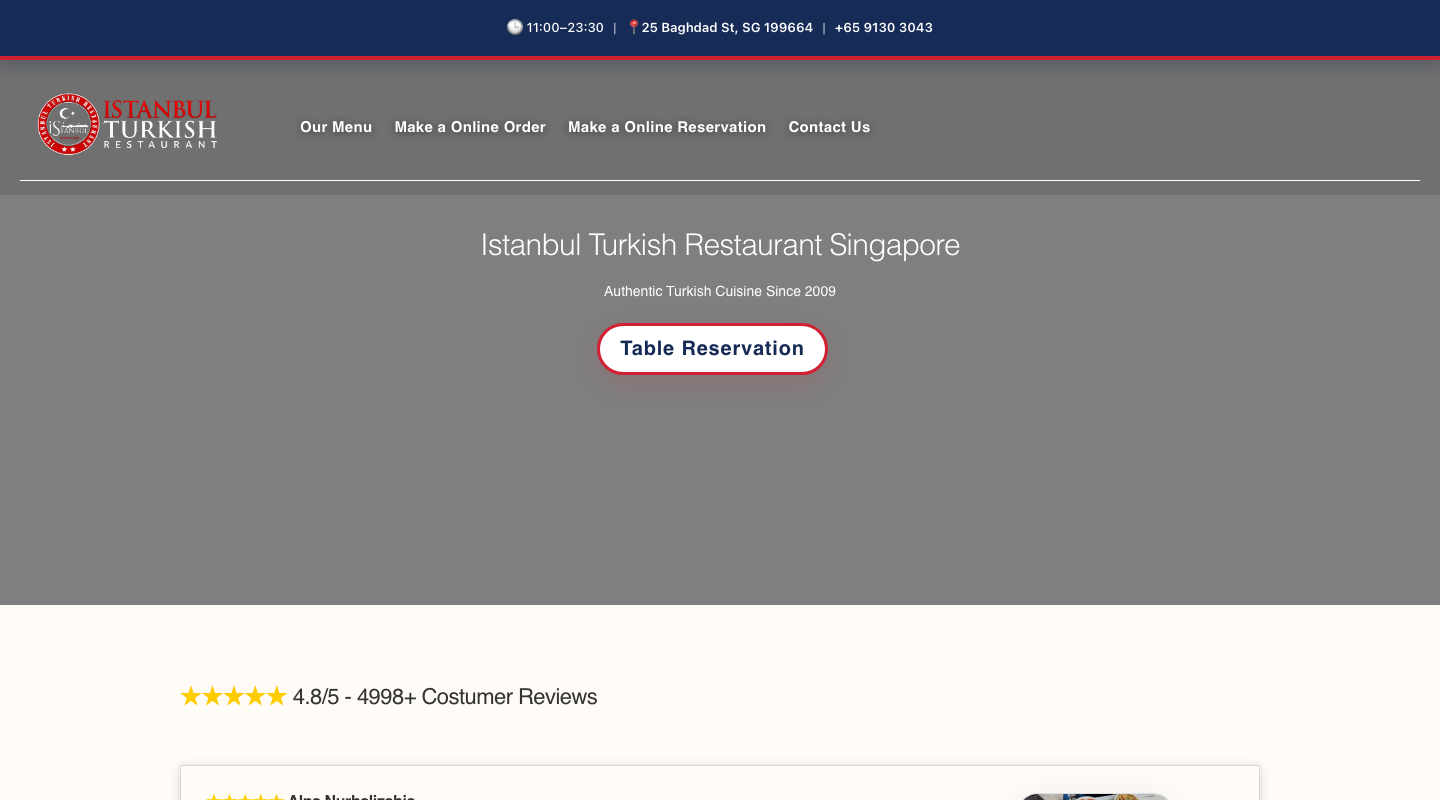Click the Istanbul Turkish Restaurant logo
This screenshot has height=800, width=1440.
pos(128,124)
